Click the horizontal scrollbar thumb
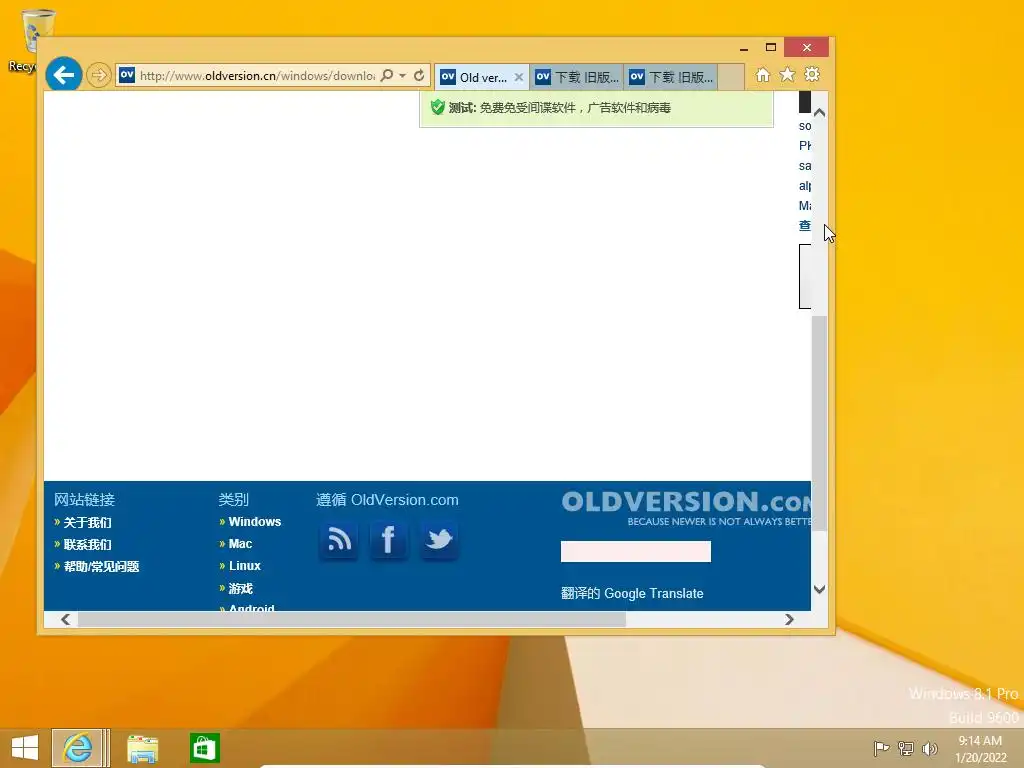The height and width of the screenshot is (768, 1024). click(351, 619)
